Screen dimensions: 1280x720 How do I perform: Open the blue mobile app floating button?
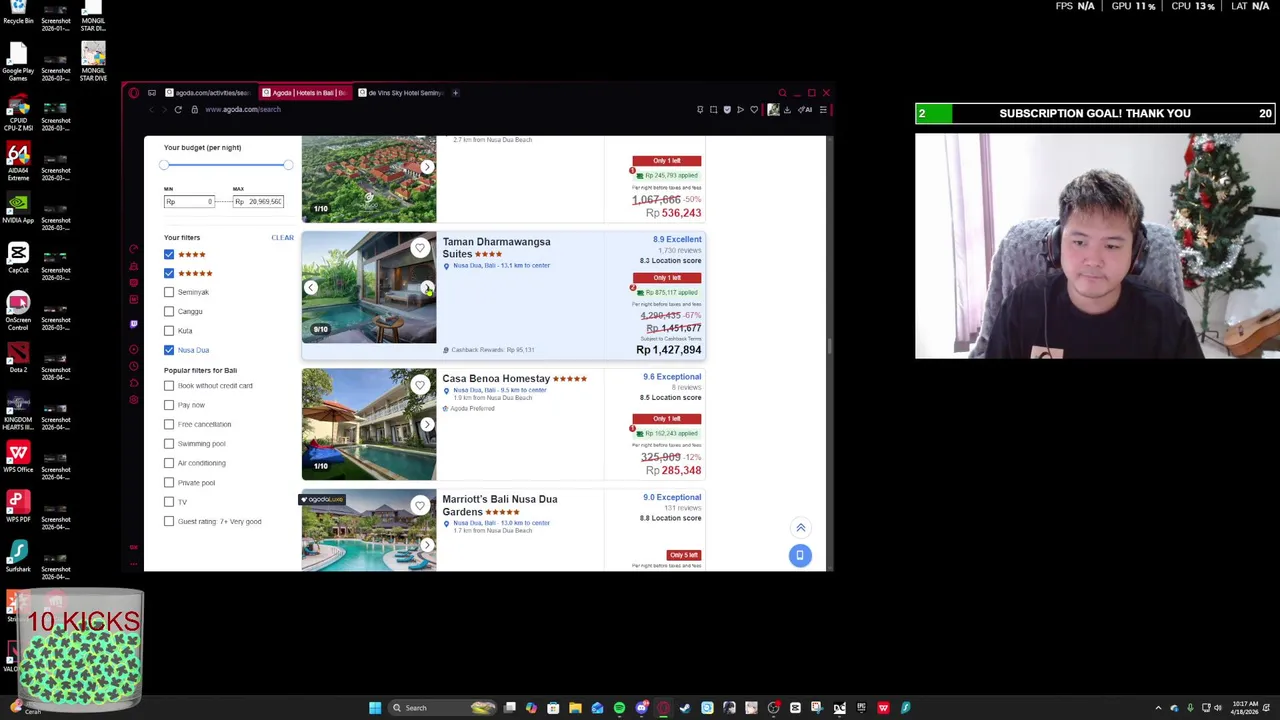800,555
